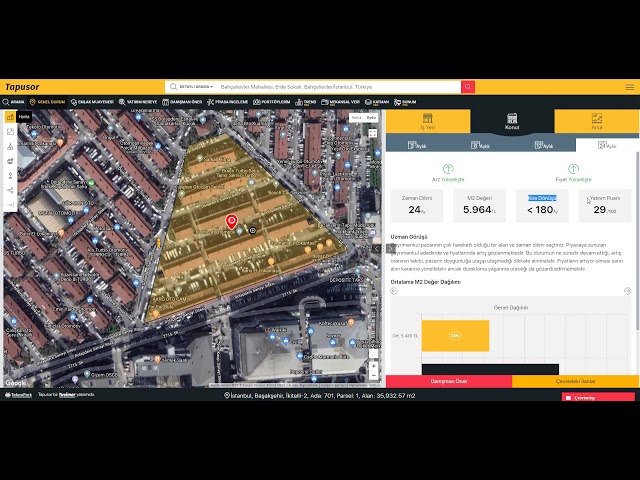The height and width of the screenshot is (480, 640).
Task: Open the Sunum menu item
Action: pos(404,102)
